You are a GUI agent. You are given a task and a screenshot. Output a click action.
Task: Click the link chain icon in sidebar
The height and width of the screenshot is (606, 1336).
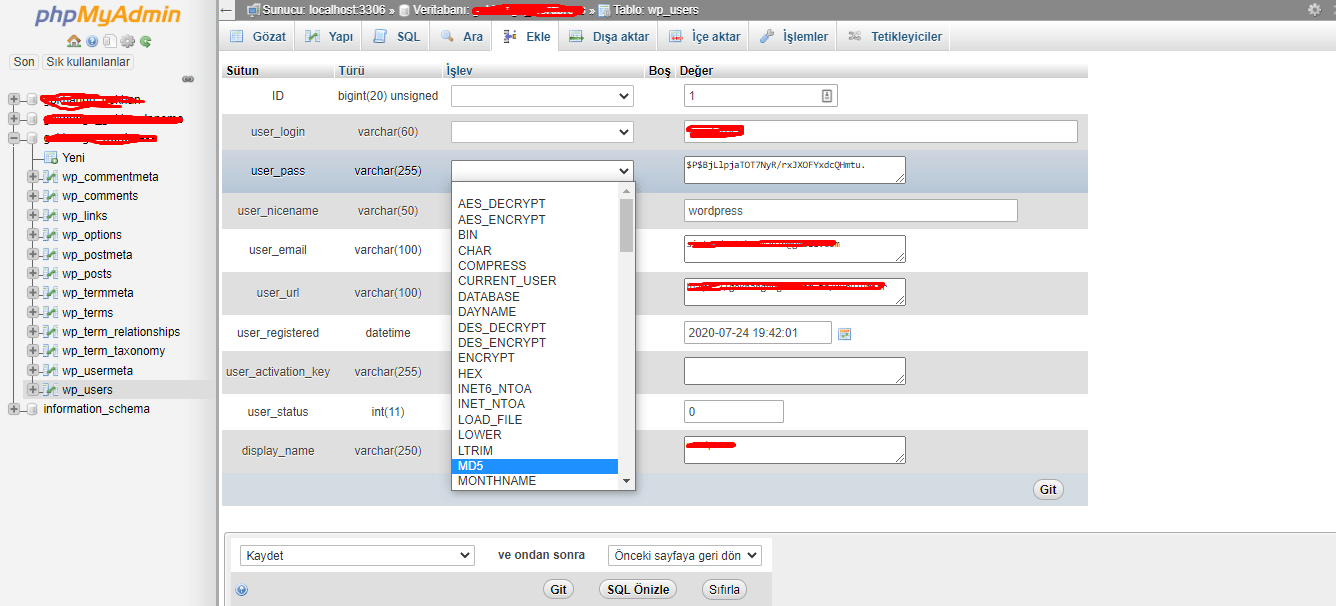[x=187, y=79]
